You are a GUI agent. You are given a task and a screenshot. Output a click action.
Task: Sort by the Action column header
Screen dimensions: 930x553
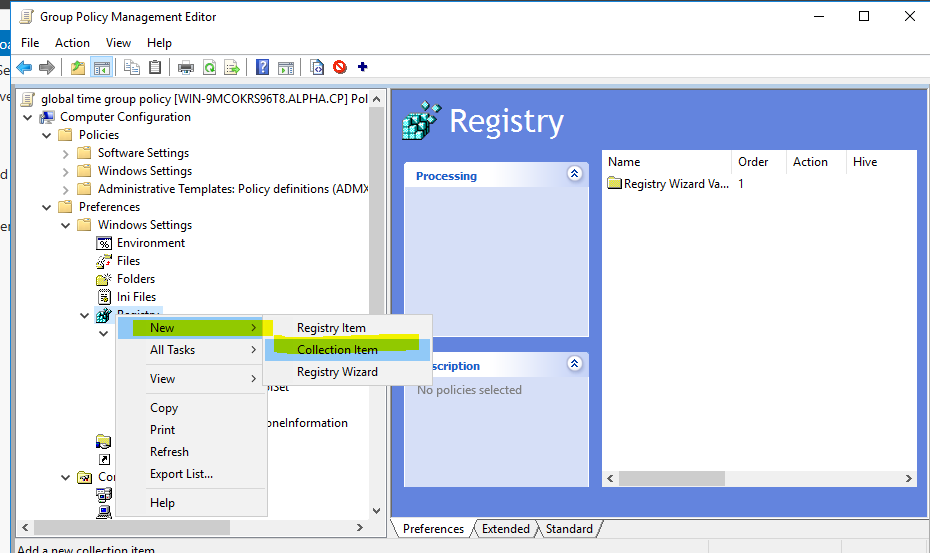(x=816, y=162)
